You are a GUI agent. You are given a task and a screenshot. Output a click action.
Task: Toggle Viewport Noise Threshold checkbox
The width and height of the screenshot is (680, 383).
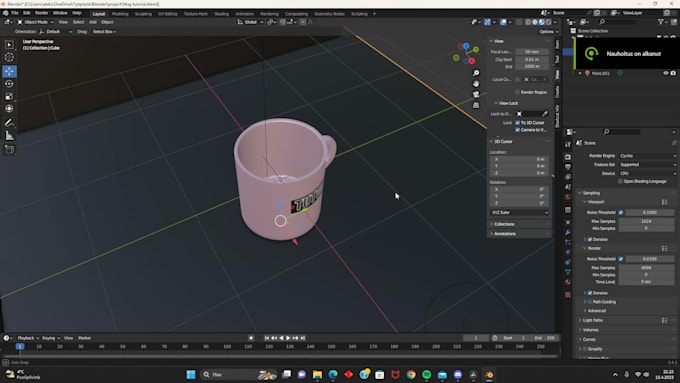pos(621,212)
